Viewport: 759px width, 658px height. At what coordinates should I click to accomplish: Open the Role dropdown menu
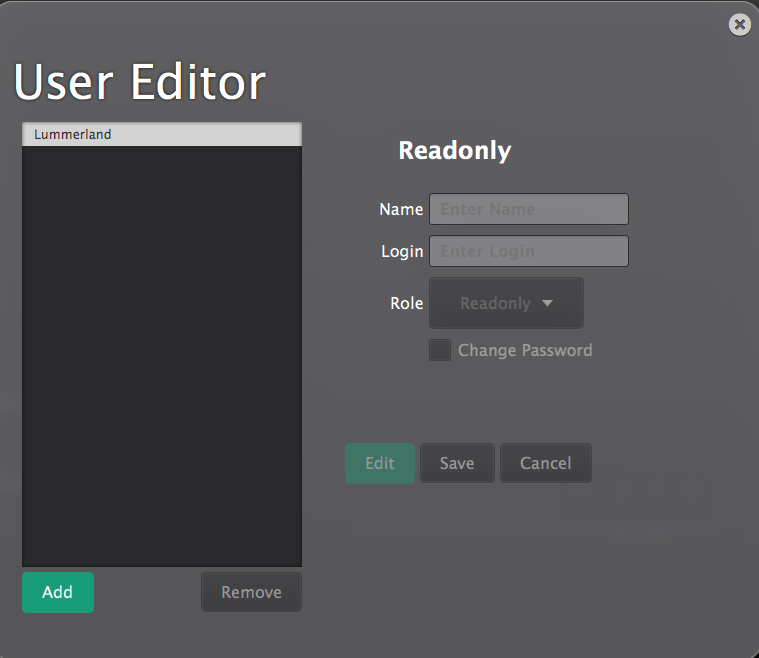pos(506,303)
